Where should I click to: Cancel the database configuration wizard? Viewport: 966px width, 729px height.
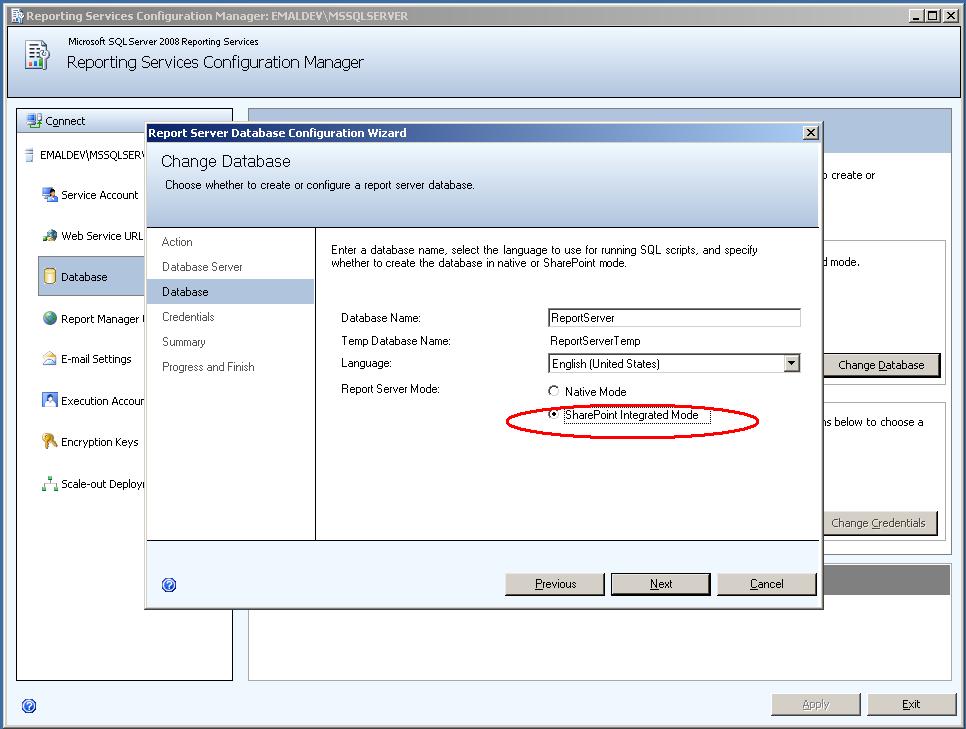[x=766, y=584]
